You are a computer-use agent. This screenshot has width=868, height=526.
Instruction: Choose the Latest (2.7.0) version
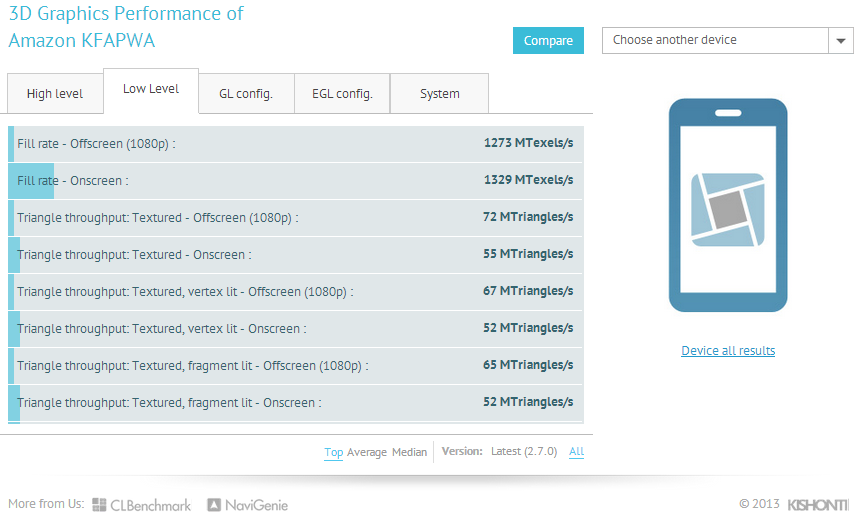point(524,451)
